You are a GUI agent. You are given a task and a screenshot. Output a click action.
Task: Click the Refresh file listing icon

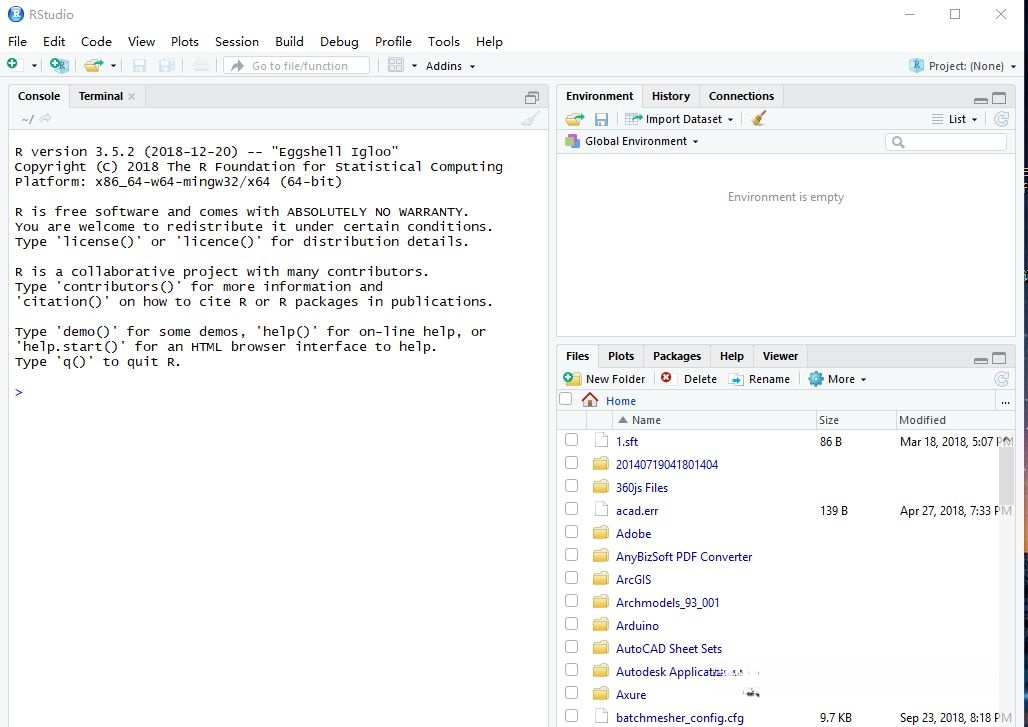[1001, 379]
